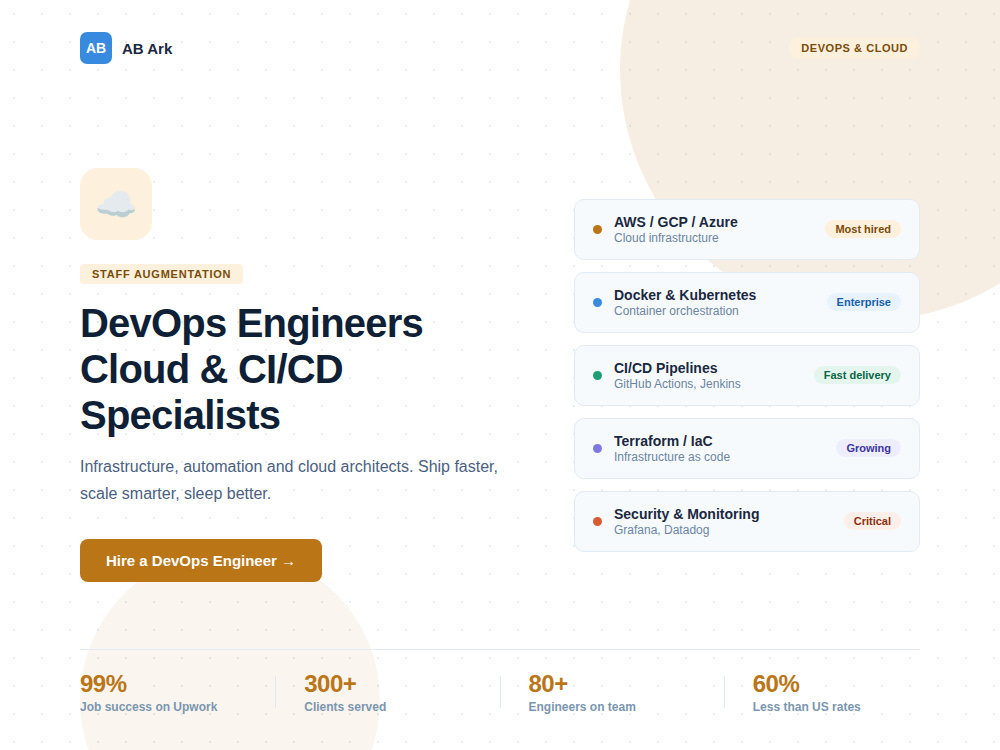Click the Most hired badge
1000x750 pixels.
[863, 229]
